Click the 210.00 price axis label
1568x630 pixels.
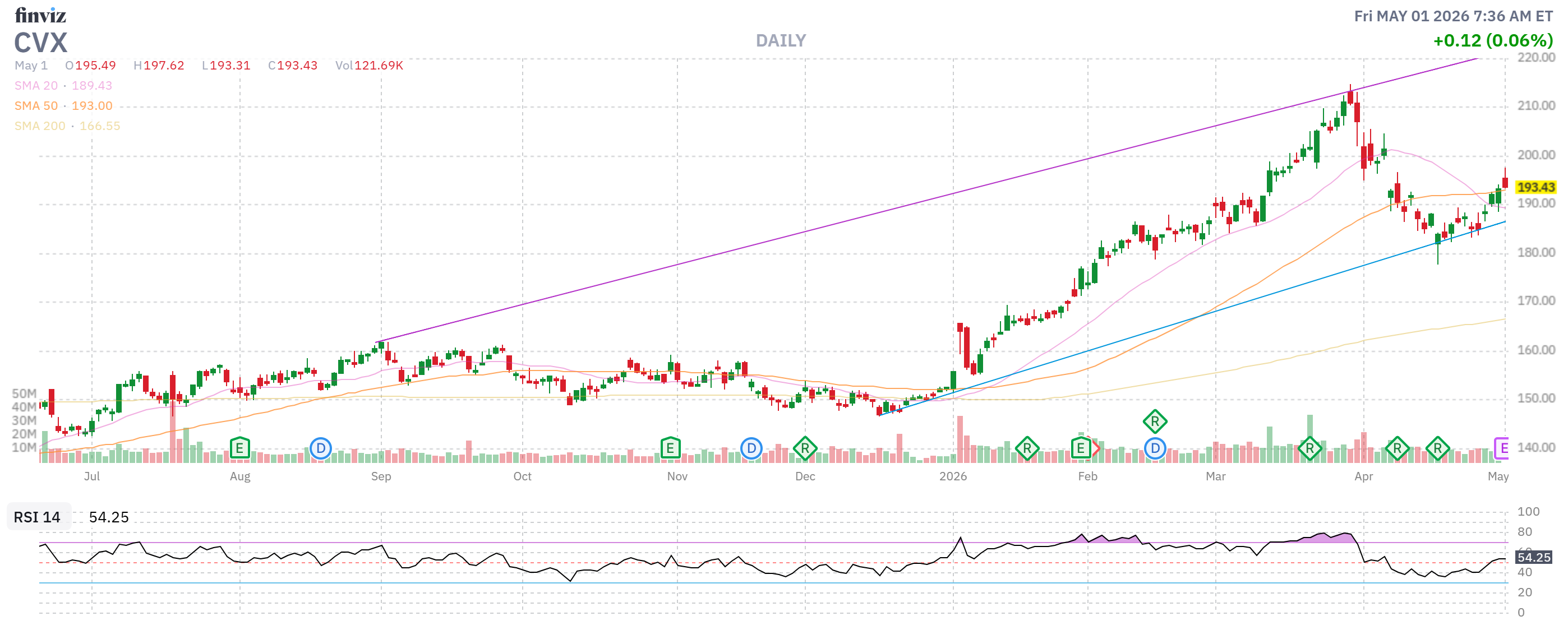coord(1535,106)
